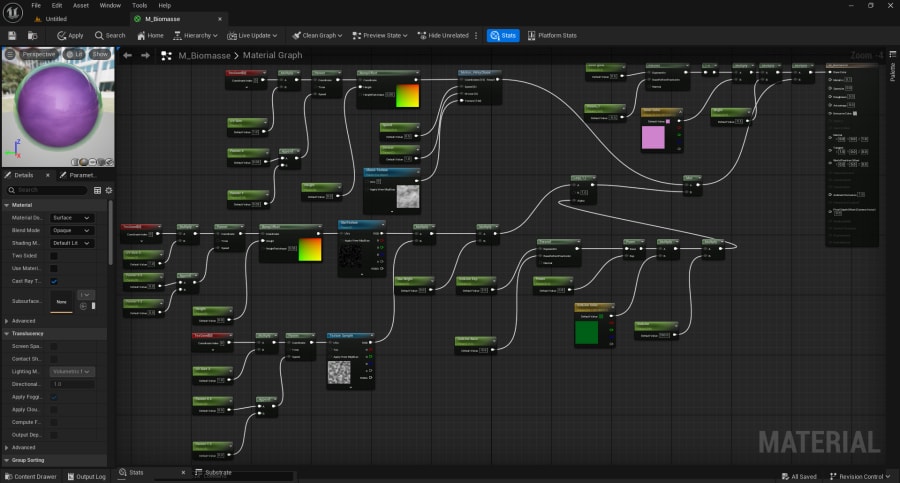Select sphere preview primitive icon

[84, 162]
